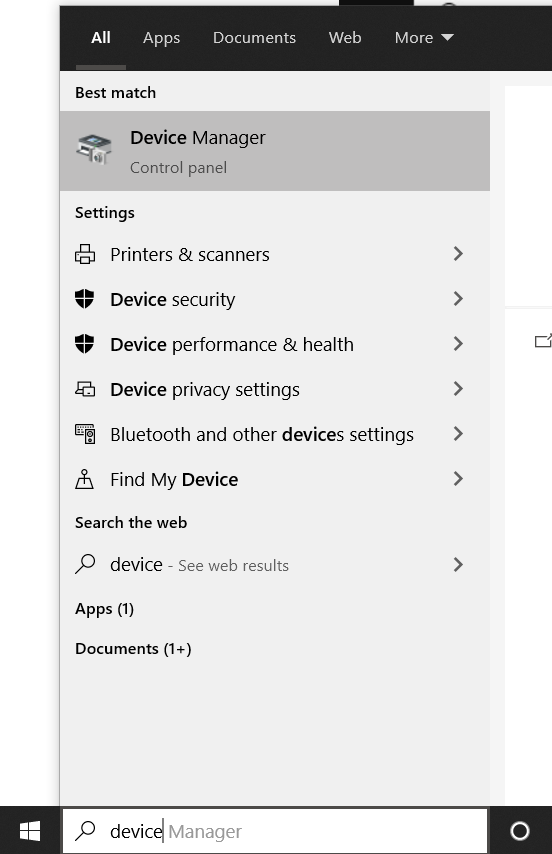Click the Device performance & health shield icon

(x=84, y=344)
